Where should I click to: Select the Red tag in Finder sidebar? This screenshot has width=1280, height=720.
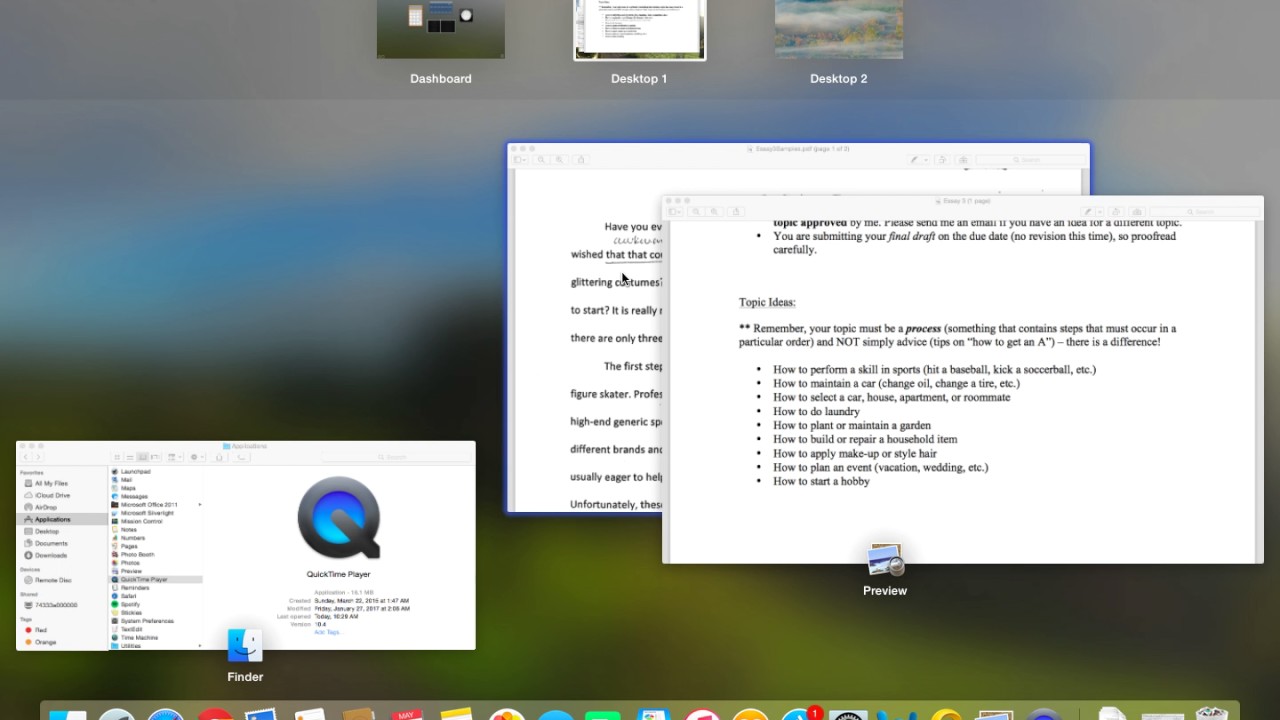click(40, 630)
